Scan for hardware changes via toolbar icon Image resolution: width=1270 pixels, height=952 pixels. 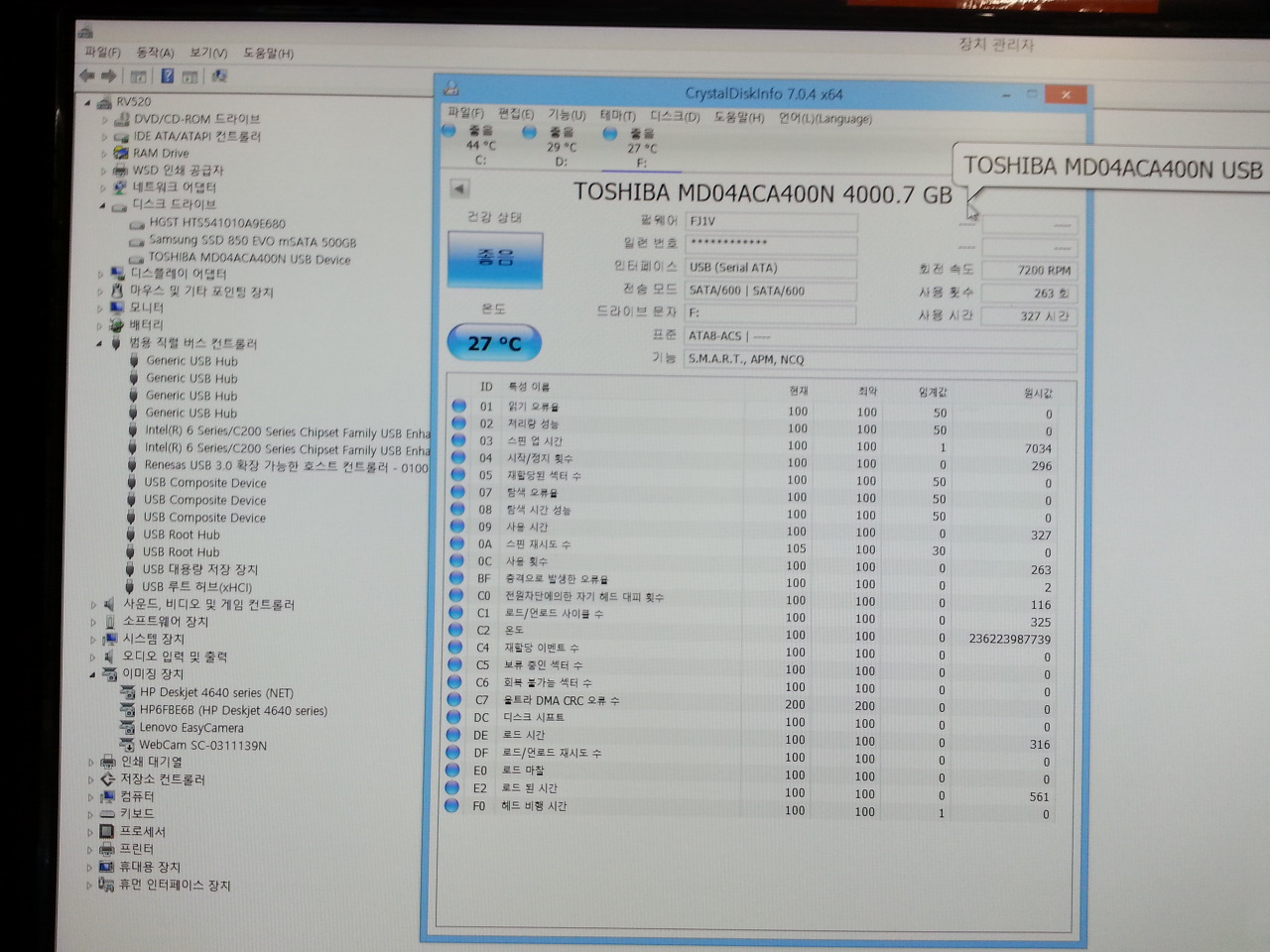click(x=219, y=75)
